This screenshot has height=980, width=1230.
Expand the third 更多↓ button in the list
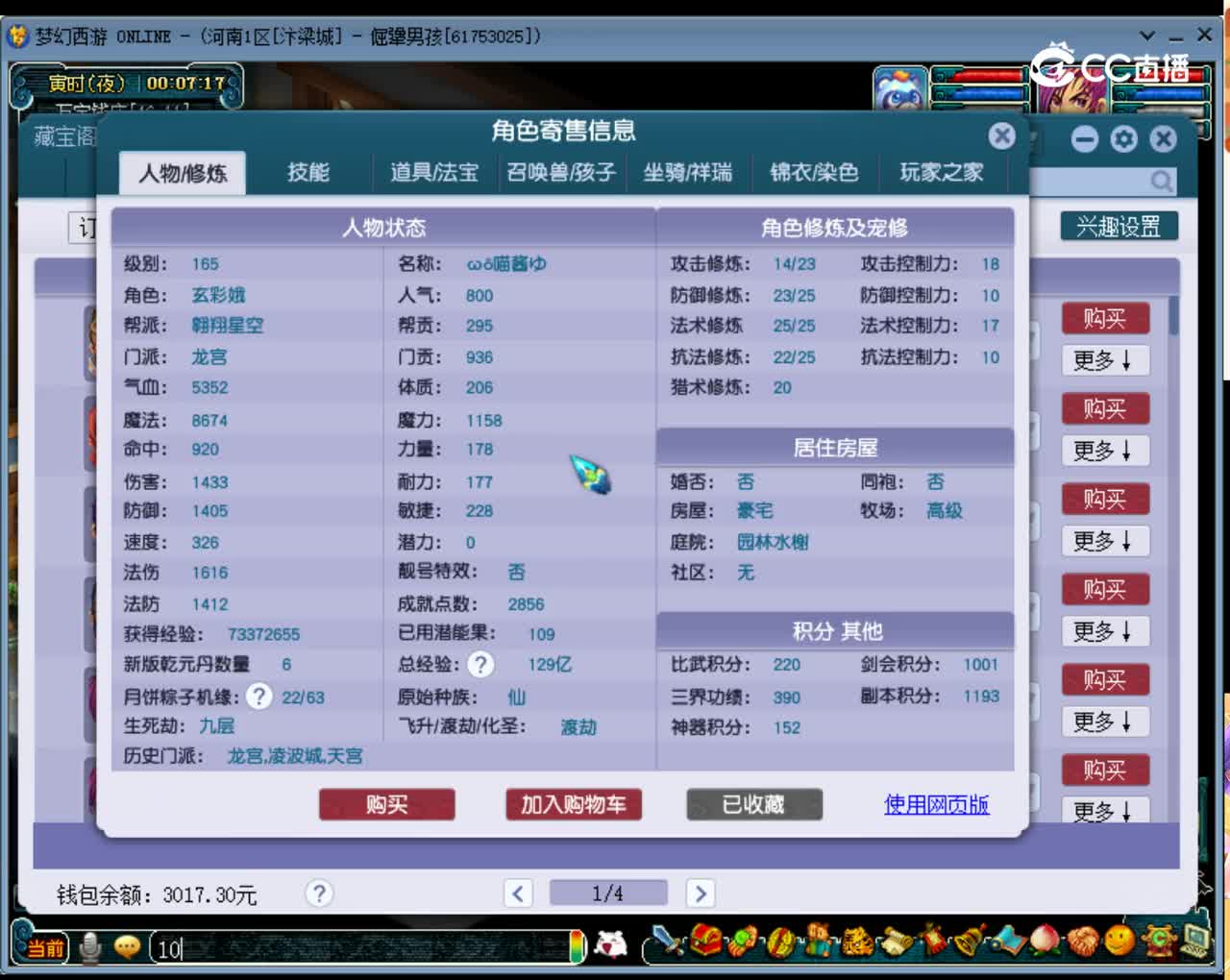point(1105,541)
